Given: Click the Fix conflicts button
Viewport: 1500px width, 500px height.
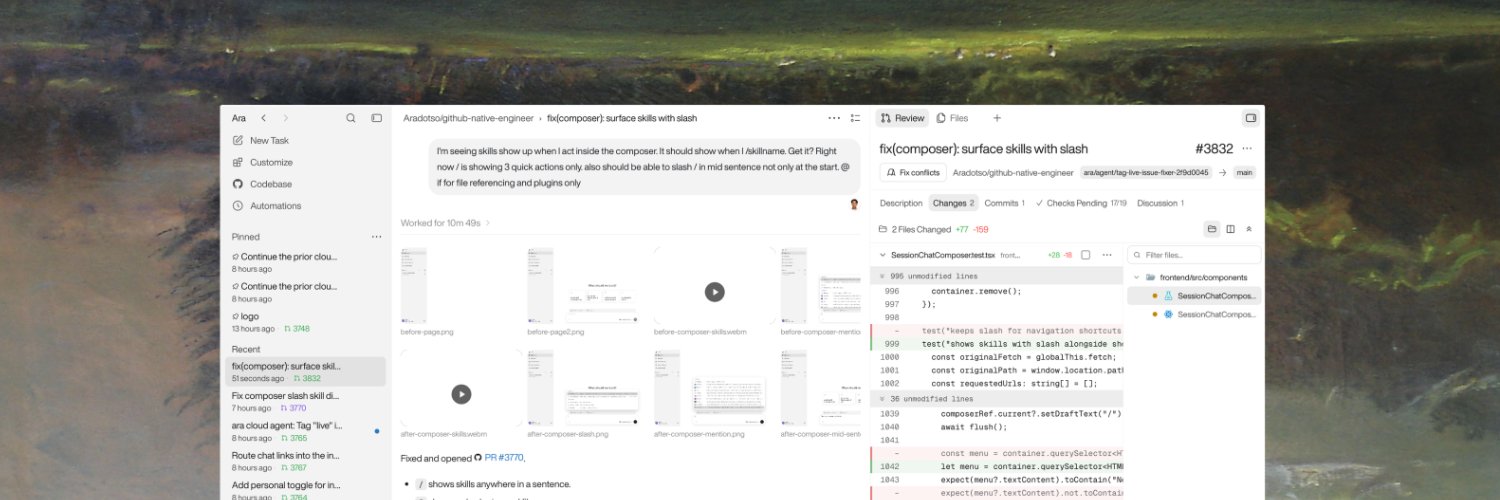Looking at the screenshot, I should pos(913,172).
